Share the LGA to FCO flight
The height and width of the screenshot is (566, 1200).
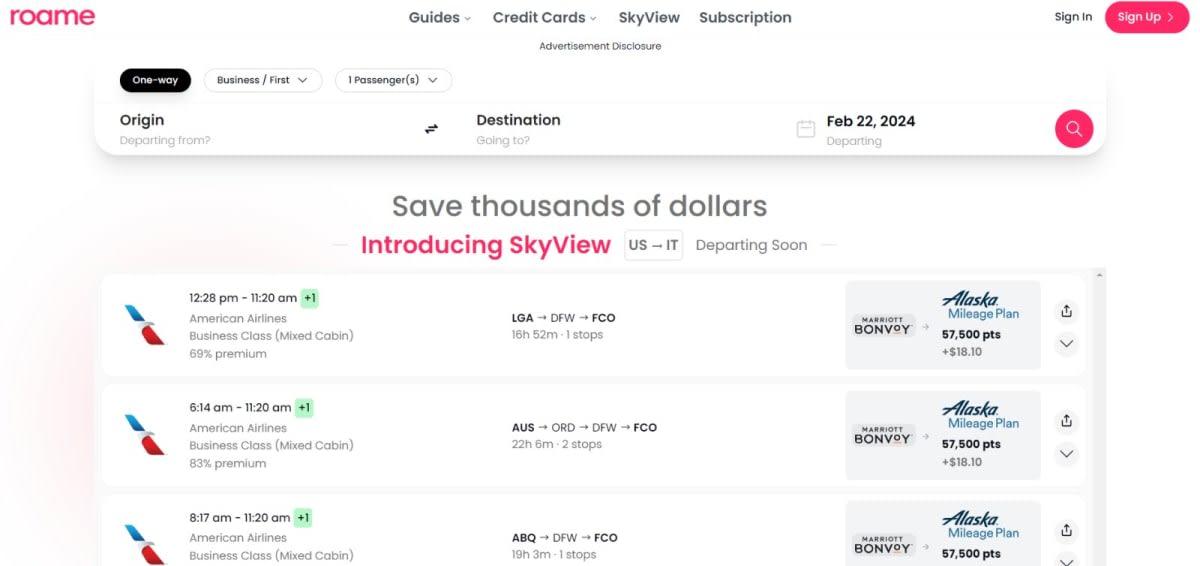point(1066,311)
